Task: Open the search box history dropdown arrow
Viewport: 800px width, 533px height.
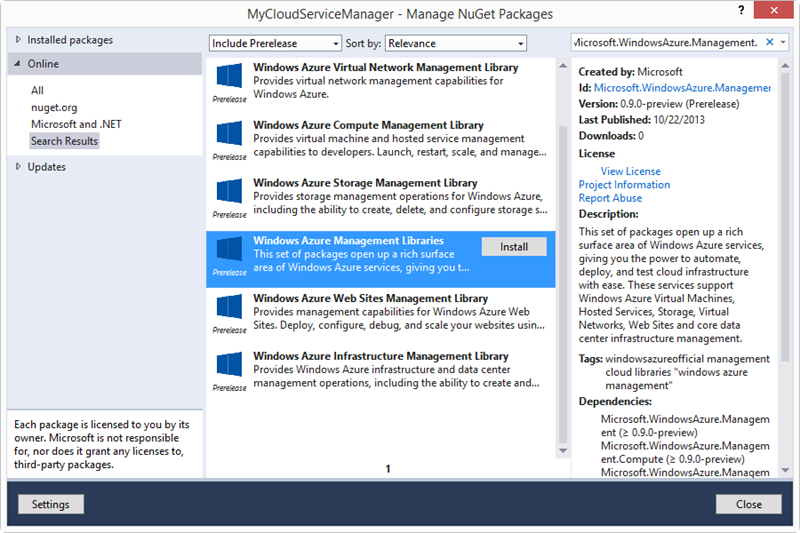Action: 783,42
